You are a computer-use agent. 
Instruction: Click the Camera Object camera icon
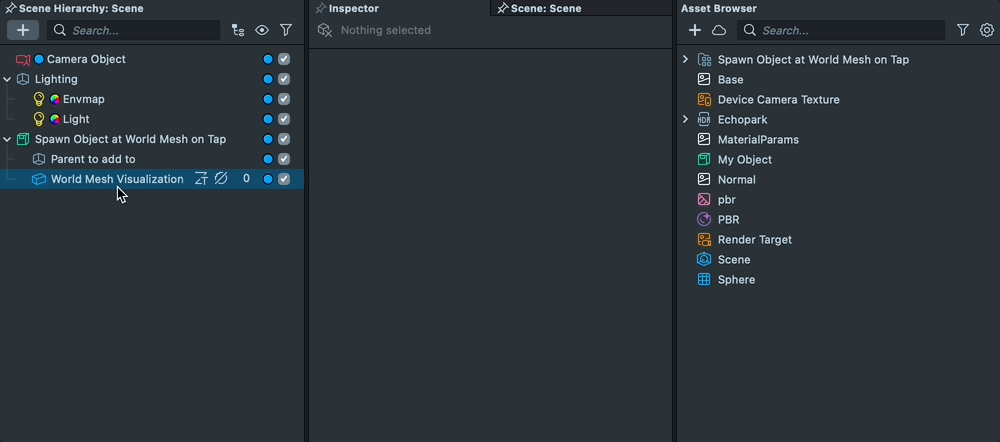click(x=23, y=60)
